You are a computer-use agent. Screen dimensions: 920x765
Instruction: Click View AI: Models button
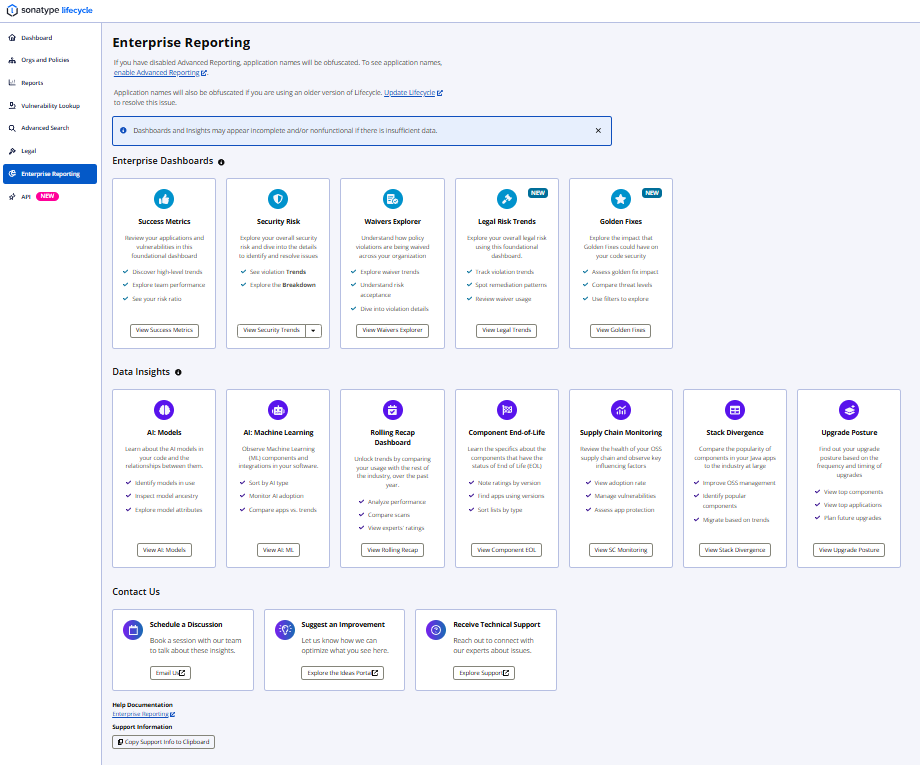pos(164,550)
